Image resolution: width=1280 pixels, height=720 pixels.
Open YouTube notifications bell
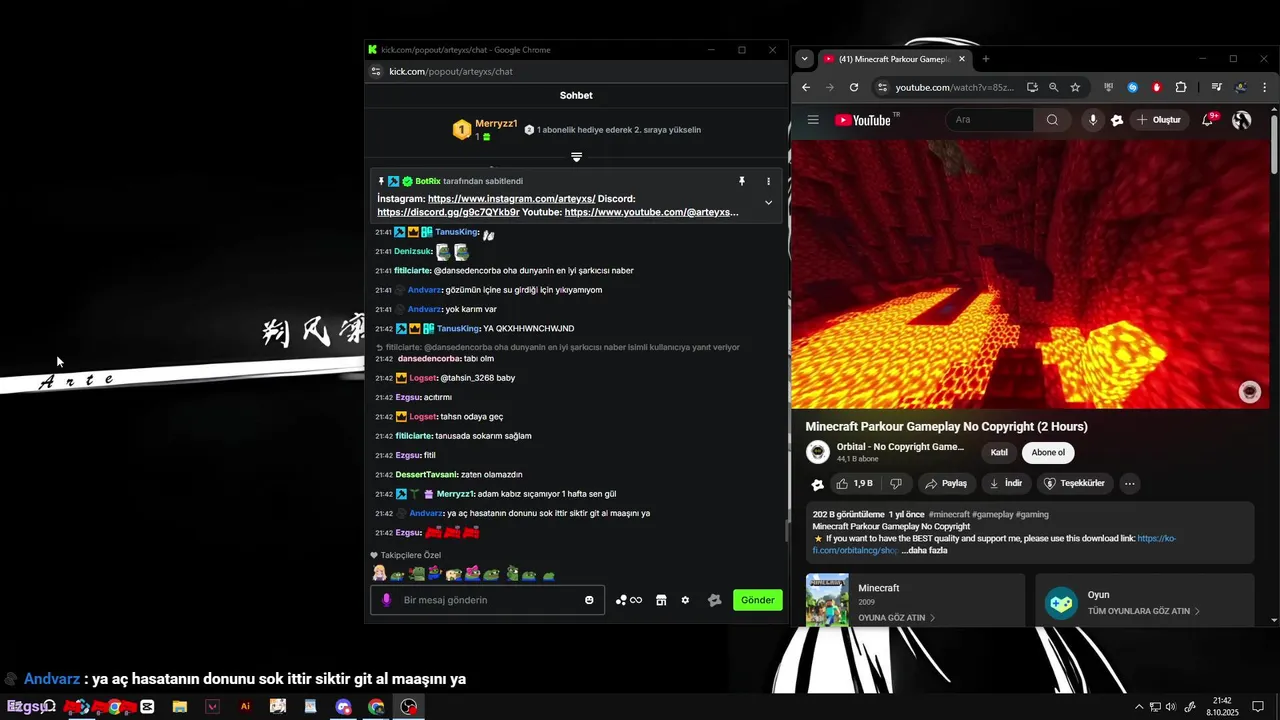tap(1209, 120)
